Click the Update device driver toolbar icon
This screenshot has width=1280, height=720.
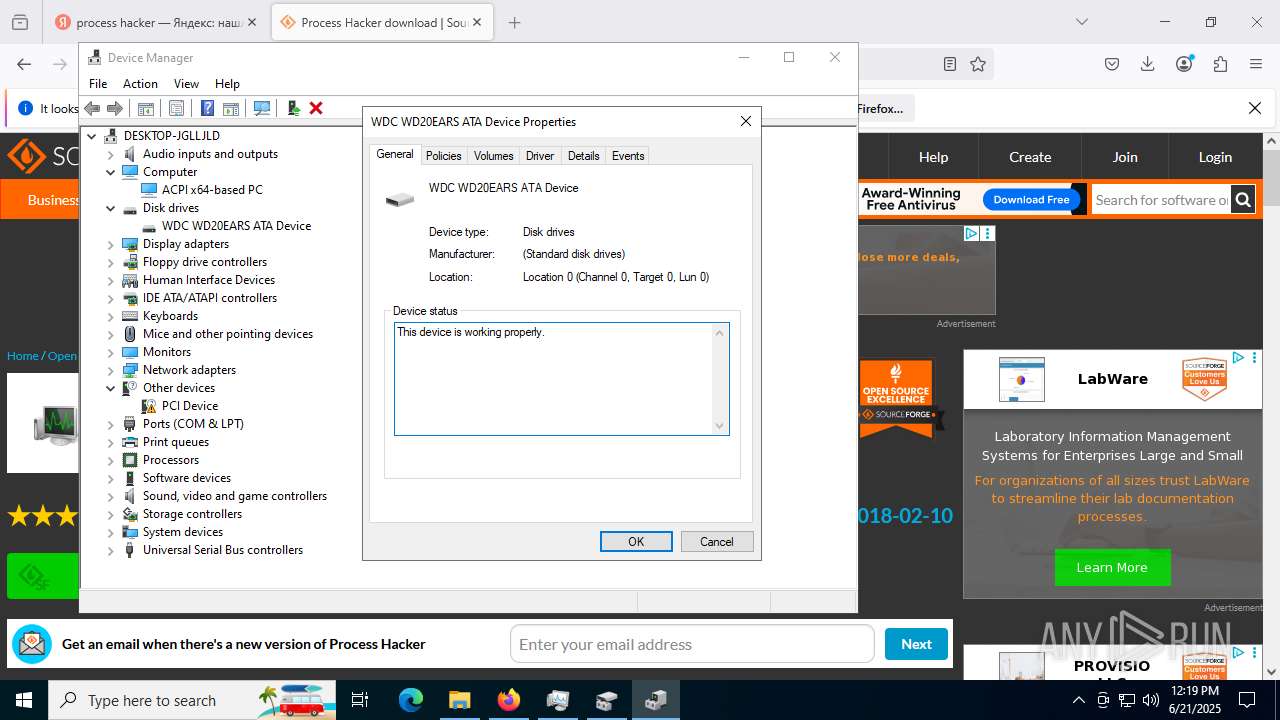coord(293,108)
